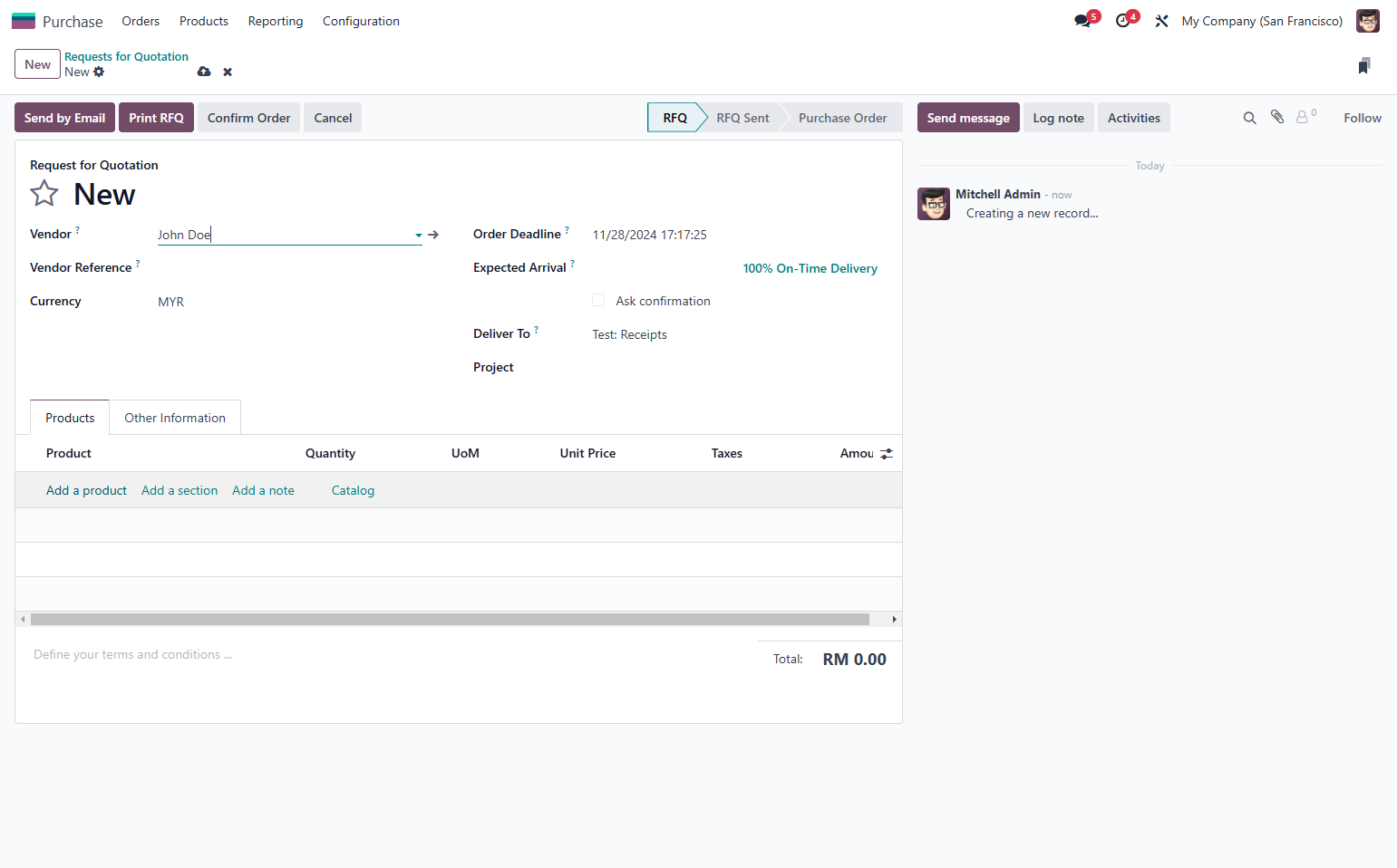Click the gear icon beside New breadcrumb
Viewport: 1397px width, 868px height.
tap(99, 72)
